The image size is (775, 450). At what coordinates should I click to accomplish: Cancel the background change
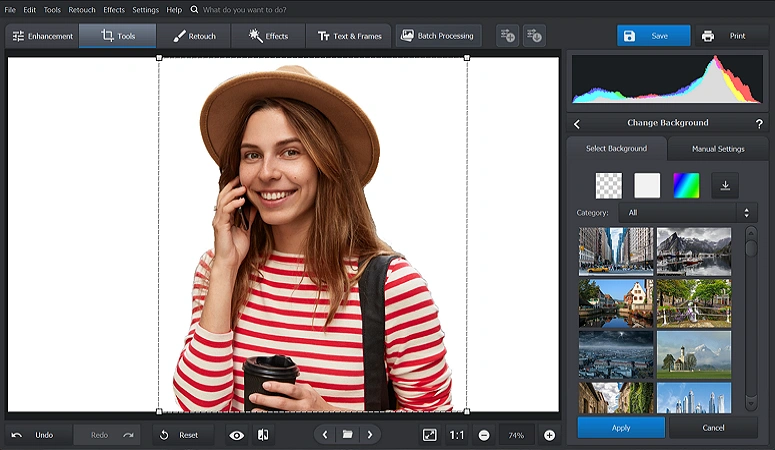(x=713, y=428)
